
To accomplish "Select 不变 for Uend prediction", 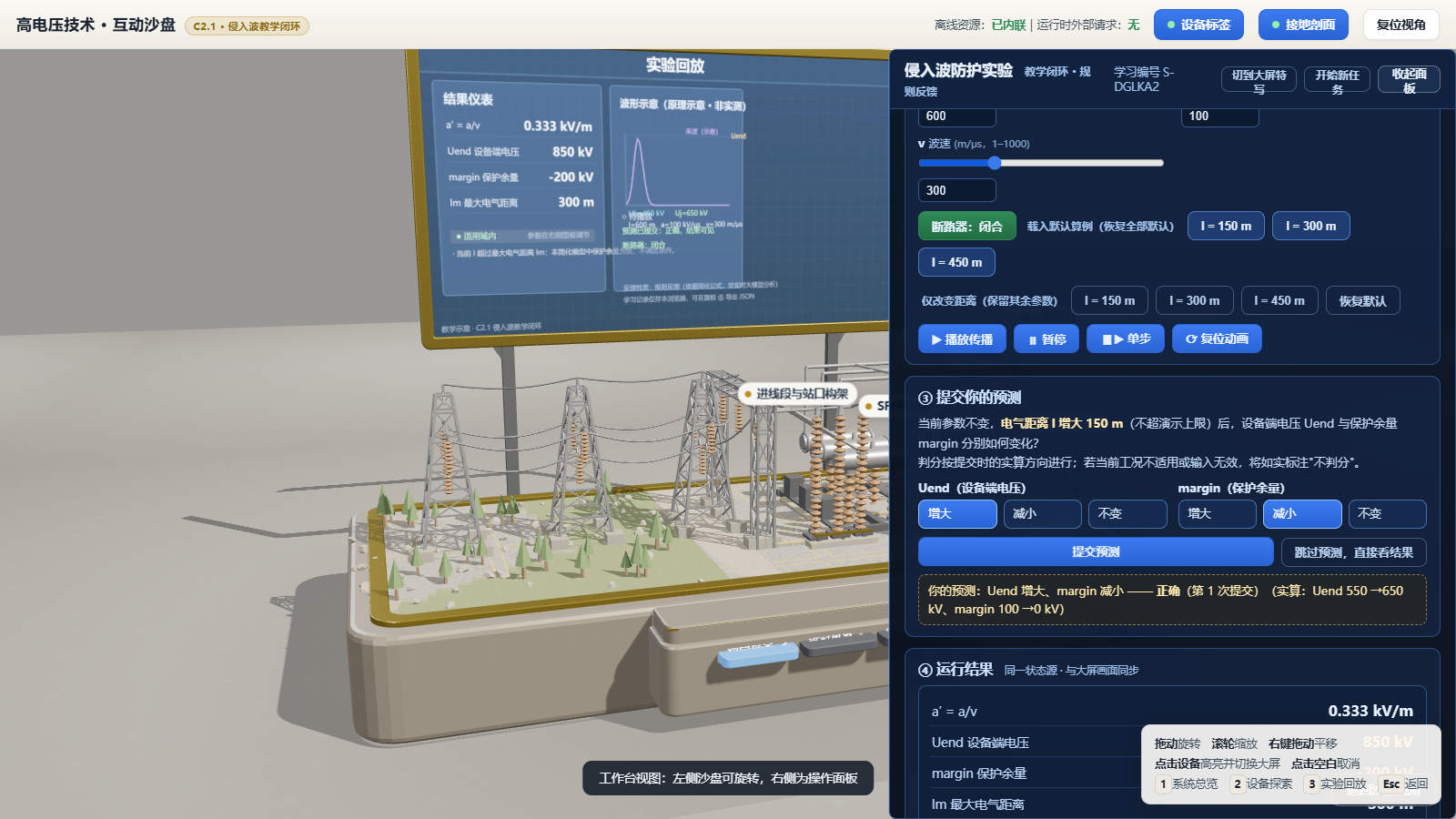I will click(1127, 514).
